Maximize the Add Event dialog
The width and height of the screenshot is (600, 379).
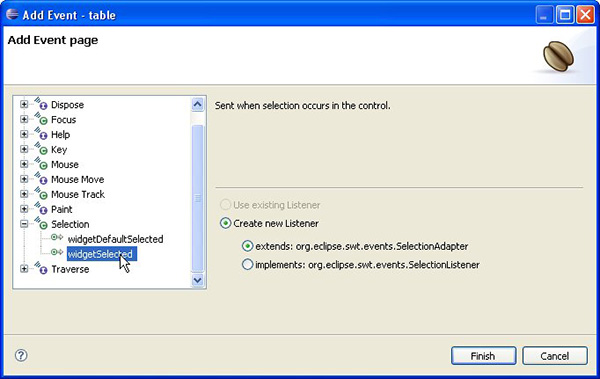point(565,15)
